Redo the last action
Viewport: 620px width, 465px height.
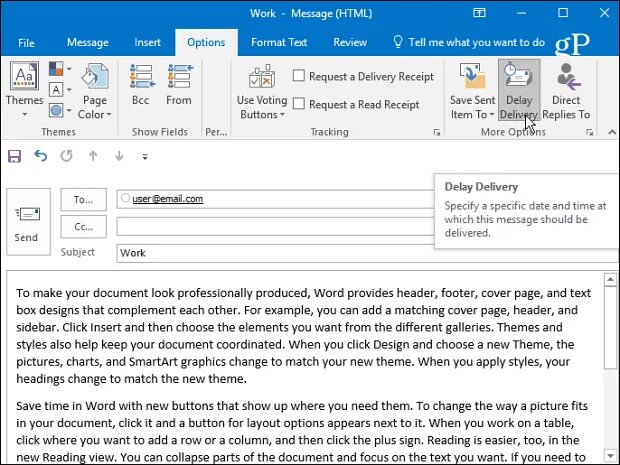(66, 156)
